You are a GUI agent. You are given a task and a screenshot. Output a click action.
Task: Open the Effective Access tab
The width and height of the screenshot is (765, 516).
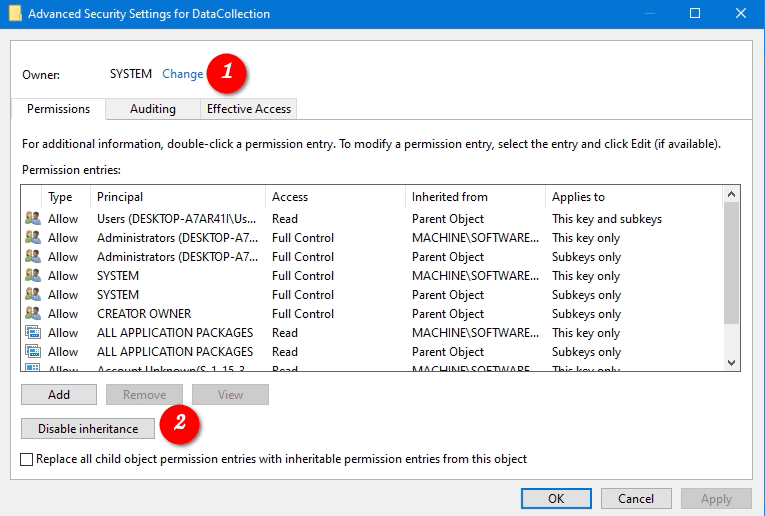tap(248, 109)
